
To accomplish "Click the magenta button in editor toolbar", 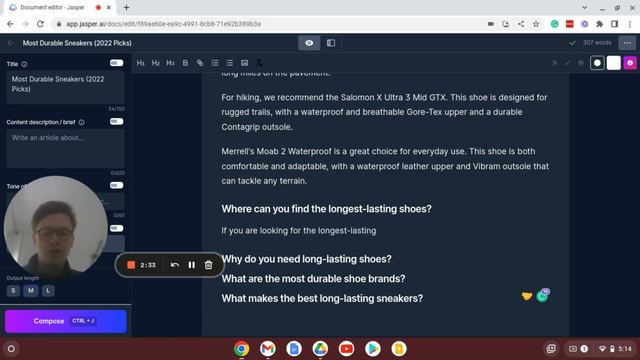I will [x=630, y=63].
